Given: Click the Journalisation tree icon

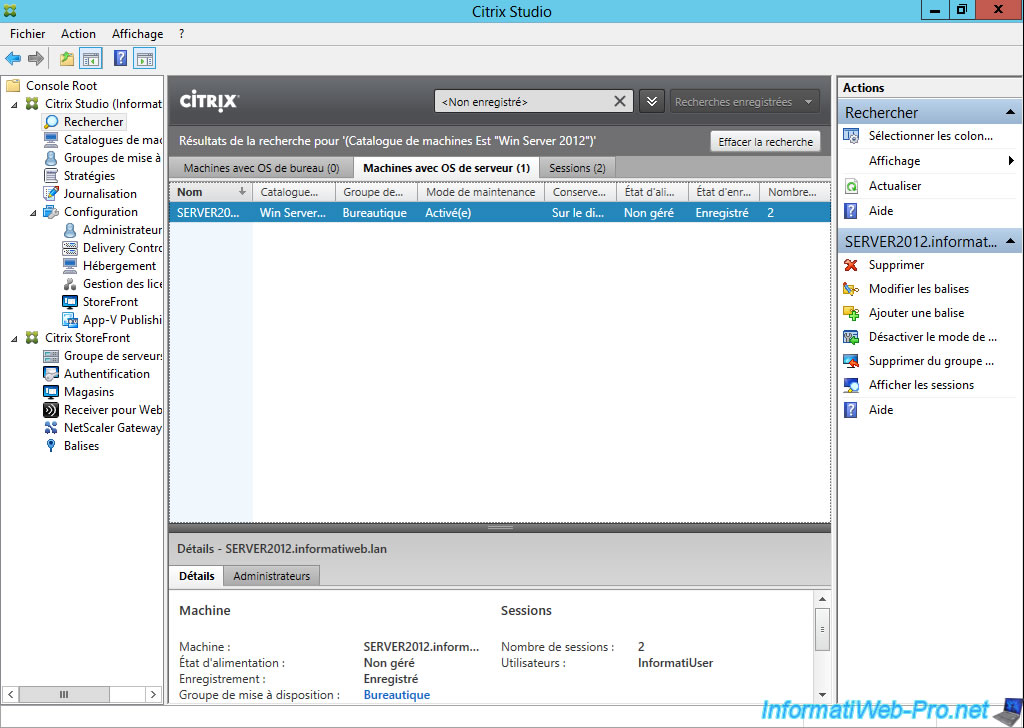Looking at the screenshot, I should (51, 194).
